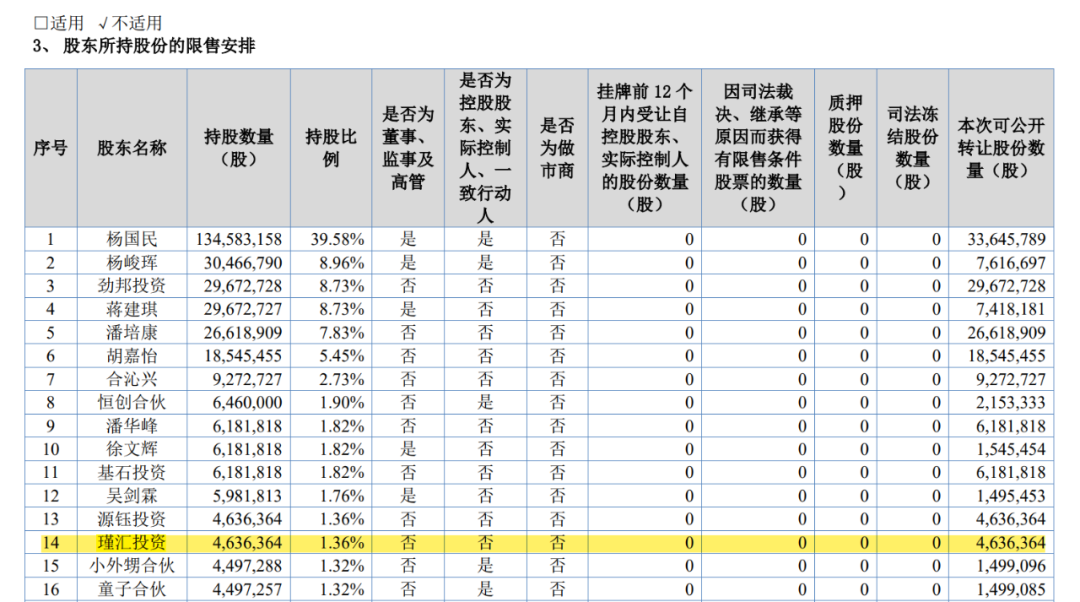Select shareholder name 杨国民

coord(132,240)
